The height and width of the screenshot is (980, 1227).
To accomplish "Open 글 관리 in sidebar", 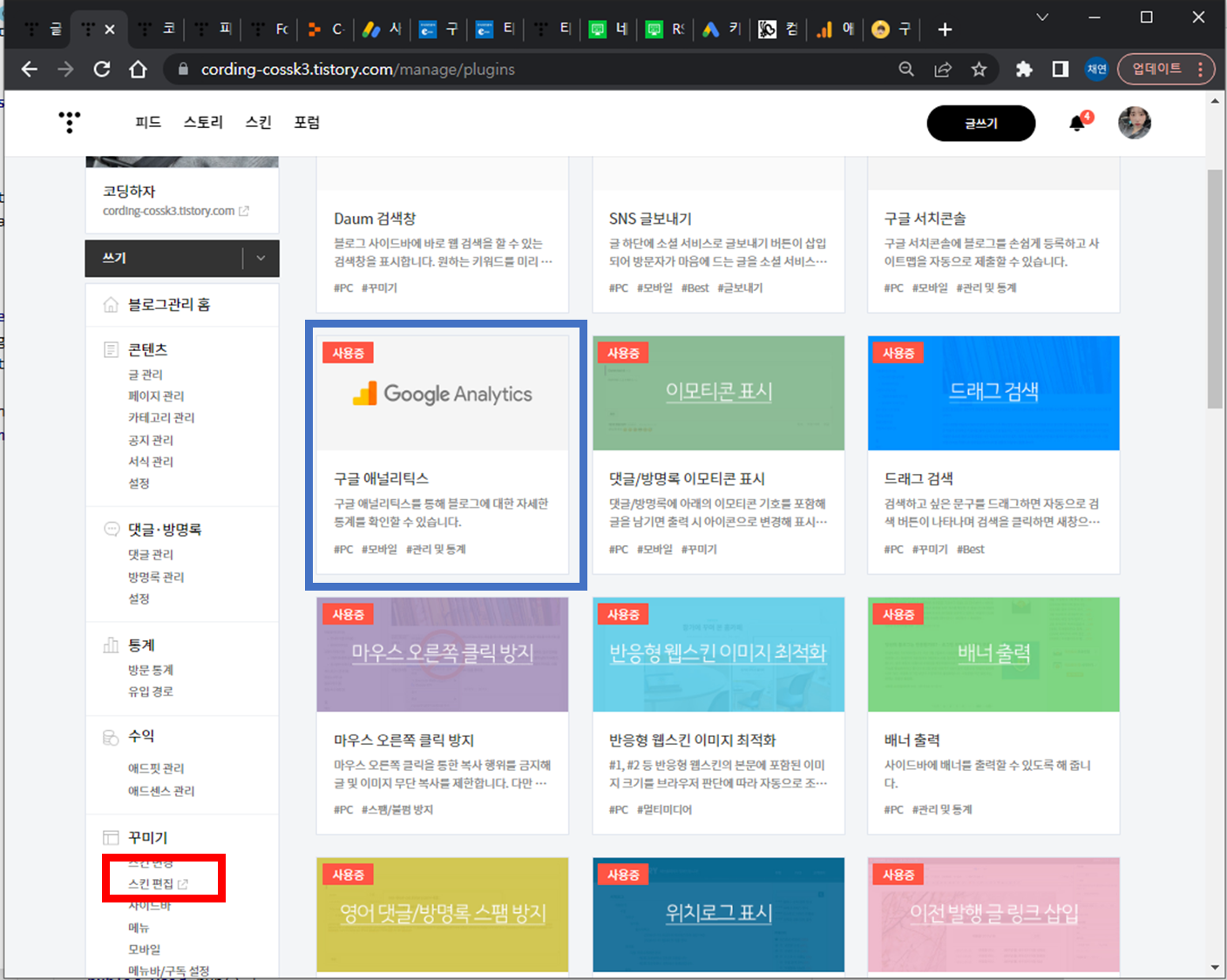I will (x=146, y=375).
